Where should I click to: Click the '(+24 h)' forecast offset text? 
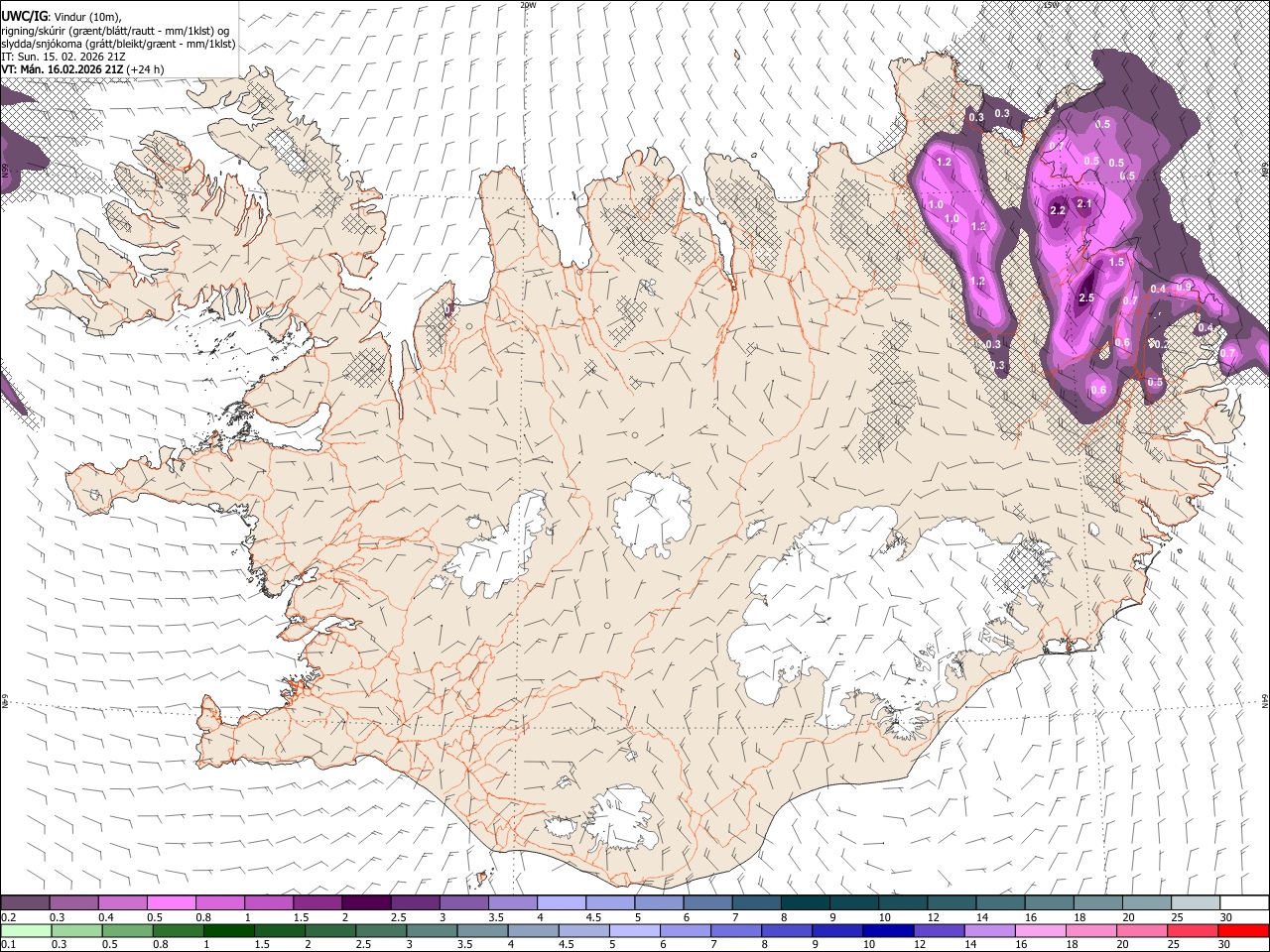point(146,69)
